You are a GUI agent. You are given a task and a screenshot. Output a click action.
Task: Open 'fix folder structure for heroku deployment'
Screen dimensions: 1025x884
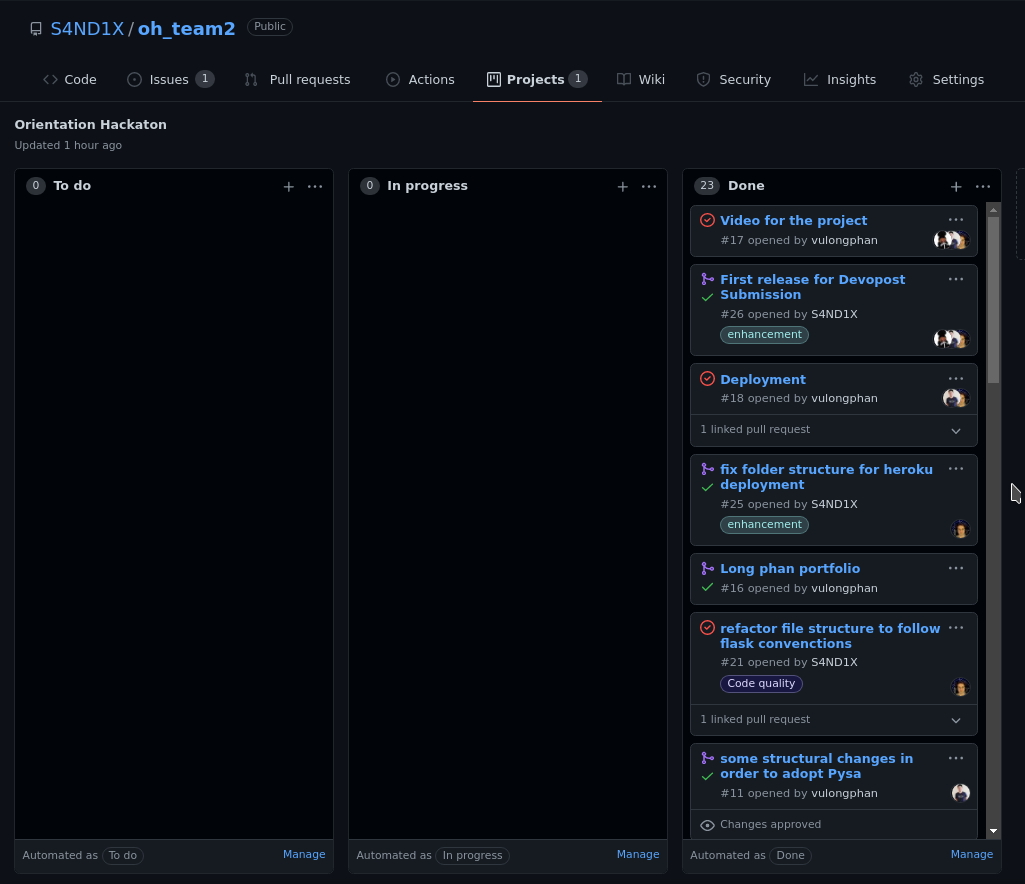coord(826,477)
